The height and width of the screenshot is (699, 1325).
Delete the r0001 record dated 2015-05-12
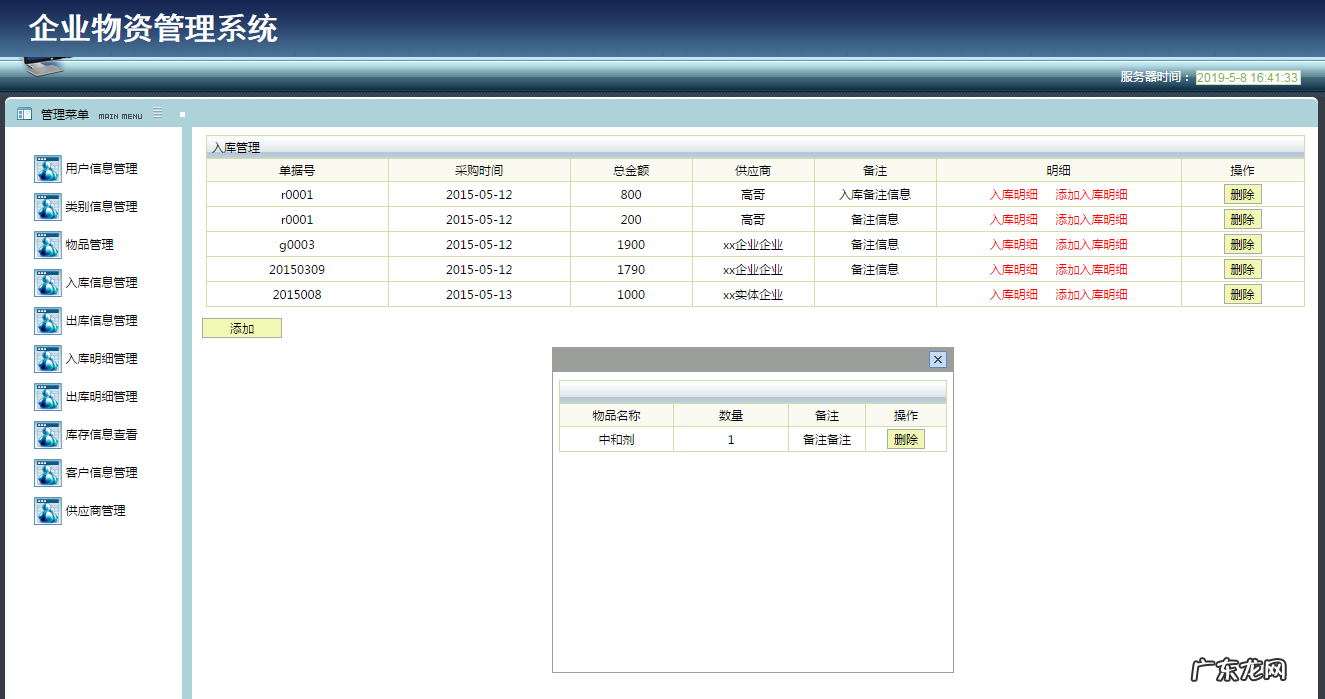tap(1242, 194)
